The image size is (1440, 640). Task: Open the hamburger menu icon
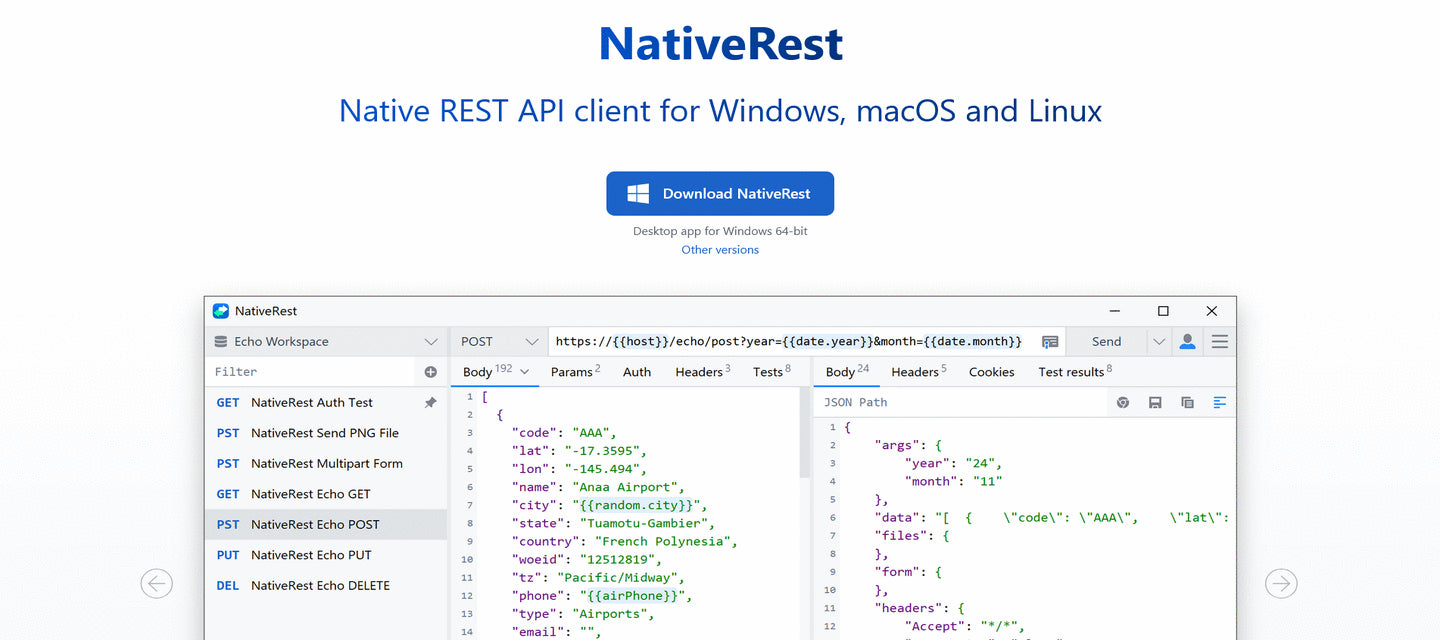point(1220,341)
